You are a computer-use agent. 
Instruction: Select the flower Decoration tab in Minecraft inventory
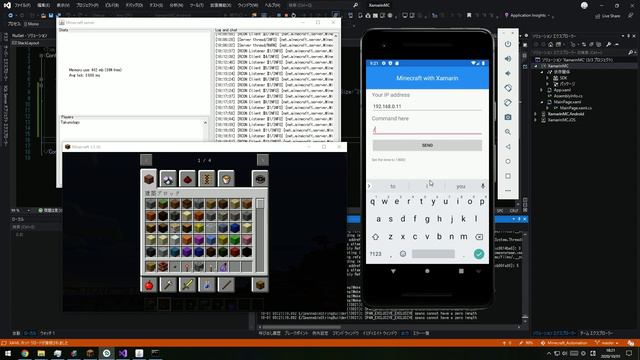tap(168, 179)
